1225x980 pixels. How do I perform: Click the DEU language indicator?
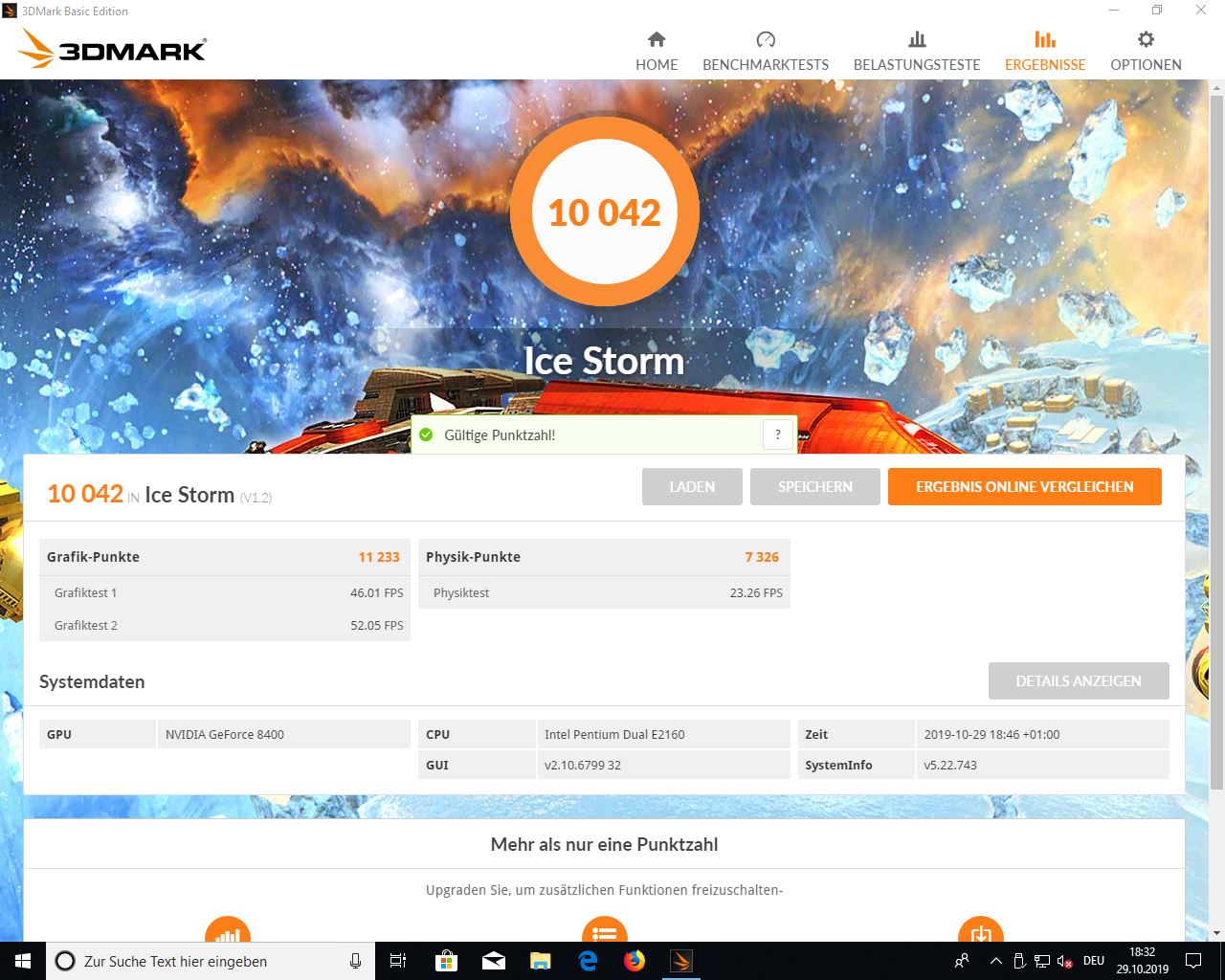(x=1094, y=961)
